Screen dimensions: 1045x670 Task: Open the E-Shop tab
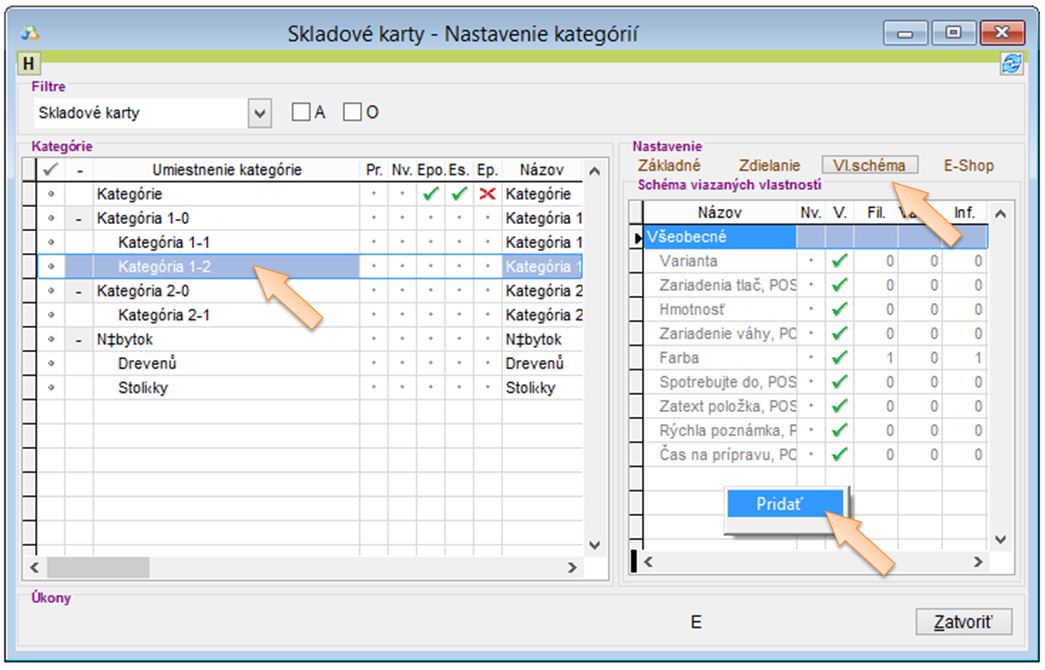[968, 166]
